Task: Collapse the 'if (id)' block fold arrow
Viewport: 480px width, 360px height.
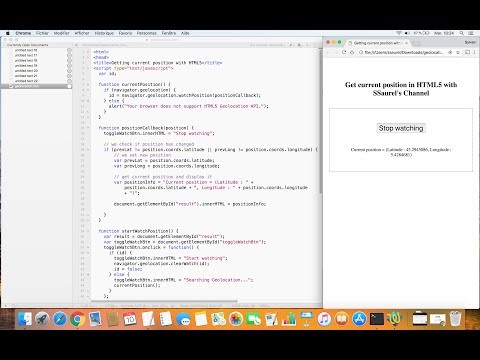Action: [88, 253]
